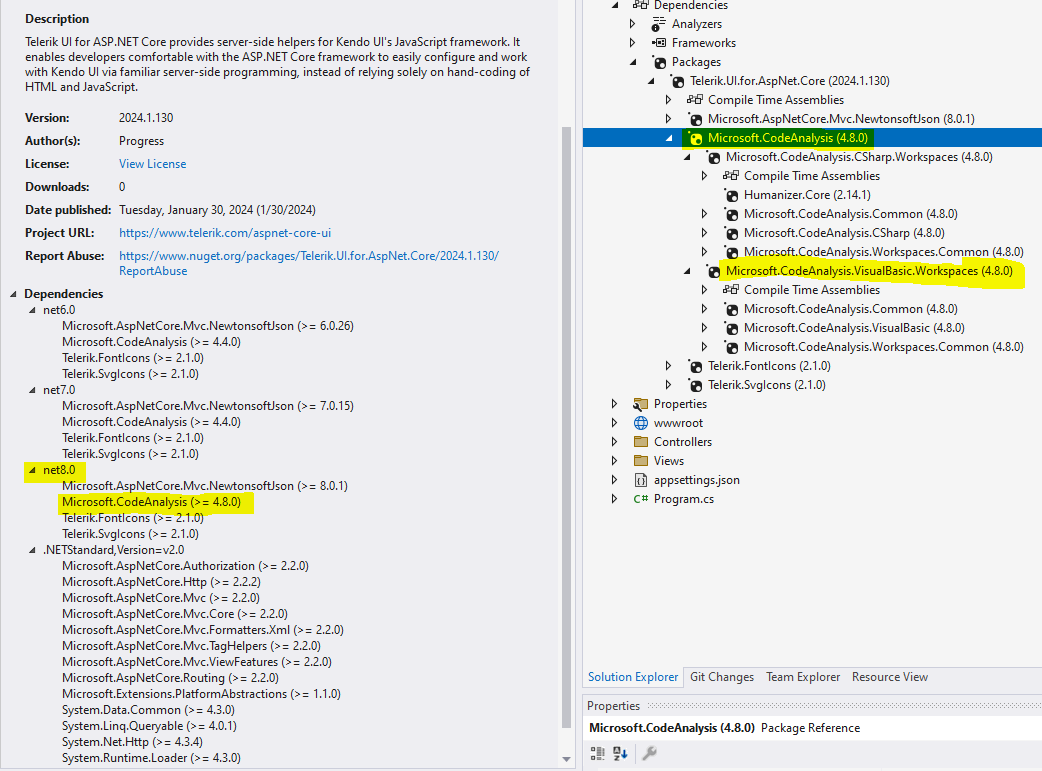Collapse the Microsoft.CodeAnalysis.VisualBasic.Workspaces node
This screenshot has height=771, width=1042.
pyautogui.click(x=687, y=271)
